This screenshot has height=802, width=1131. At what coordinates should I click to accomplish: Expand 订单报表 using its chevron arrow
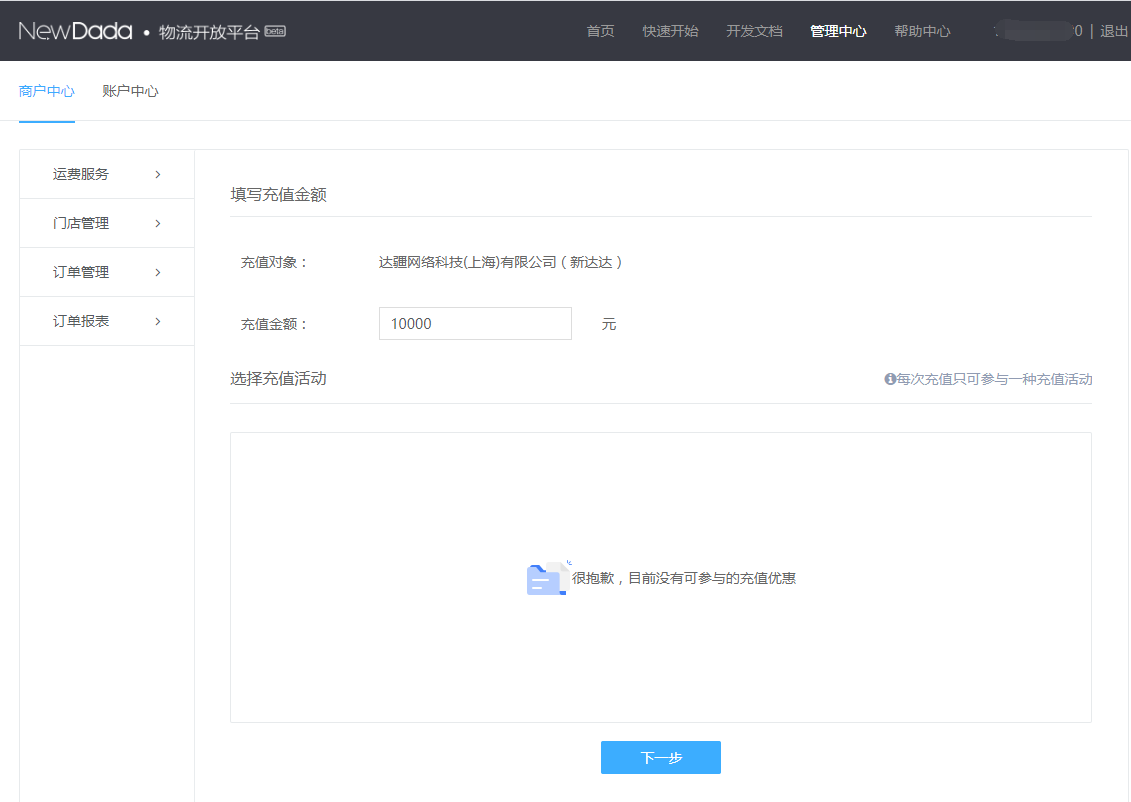[x=158, y=321]
